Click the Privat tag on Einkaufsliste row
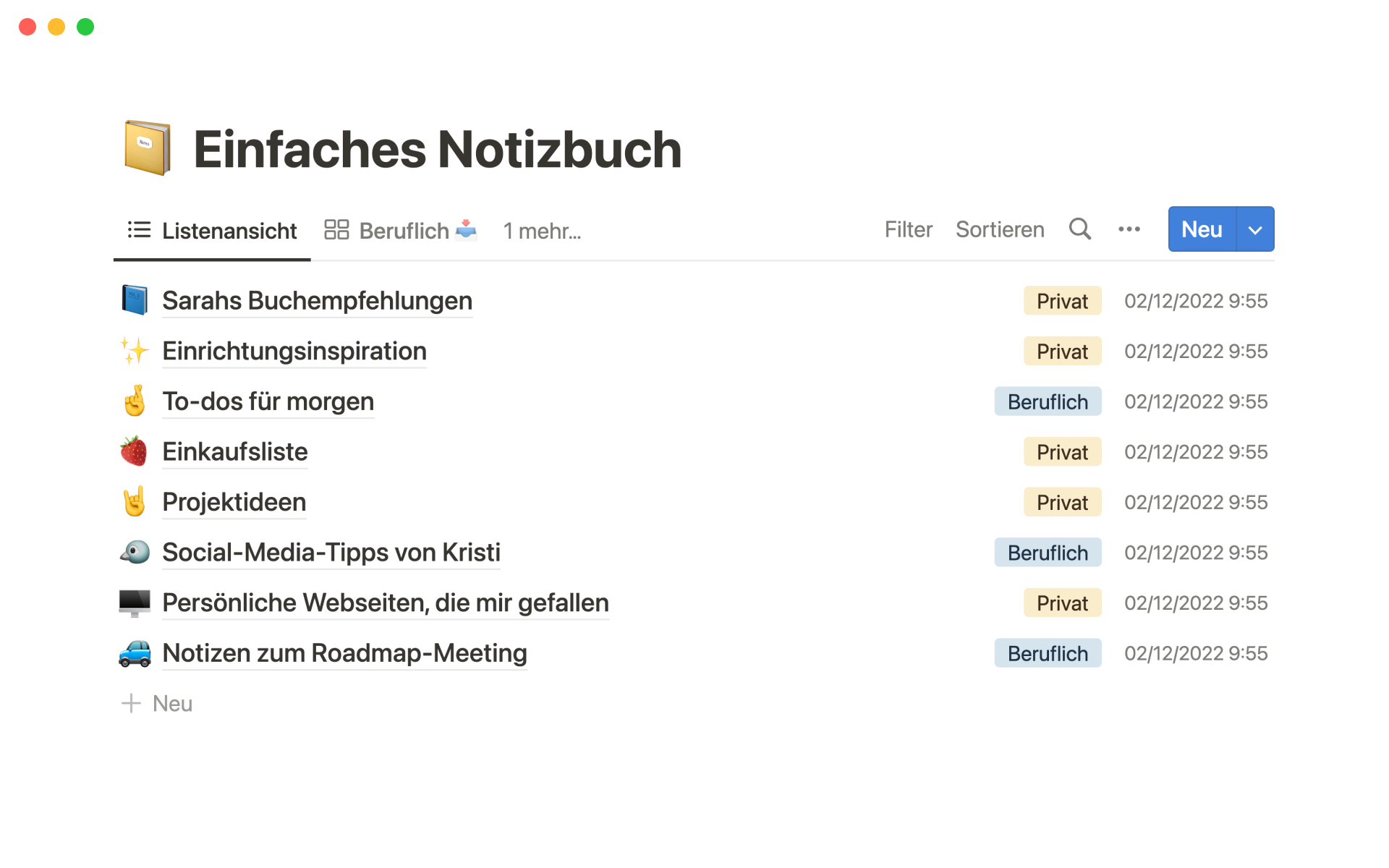 point(1061,452)
